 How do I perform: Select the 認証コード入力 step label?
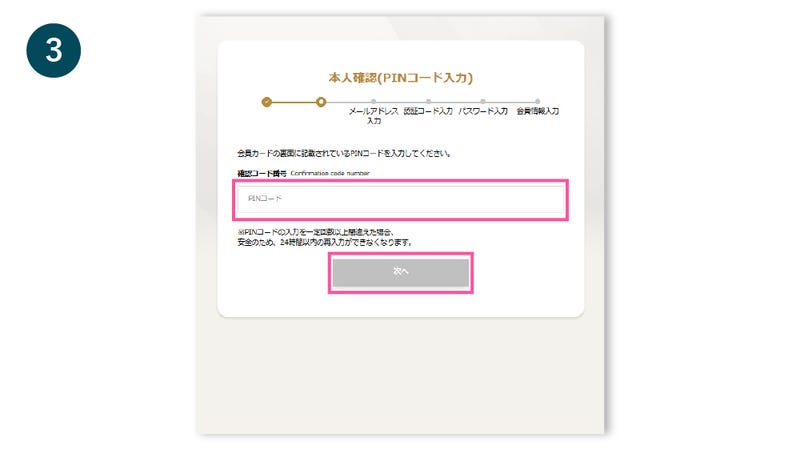[x=428, y=111]
